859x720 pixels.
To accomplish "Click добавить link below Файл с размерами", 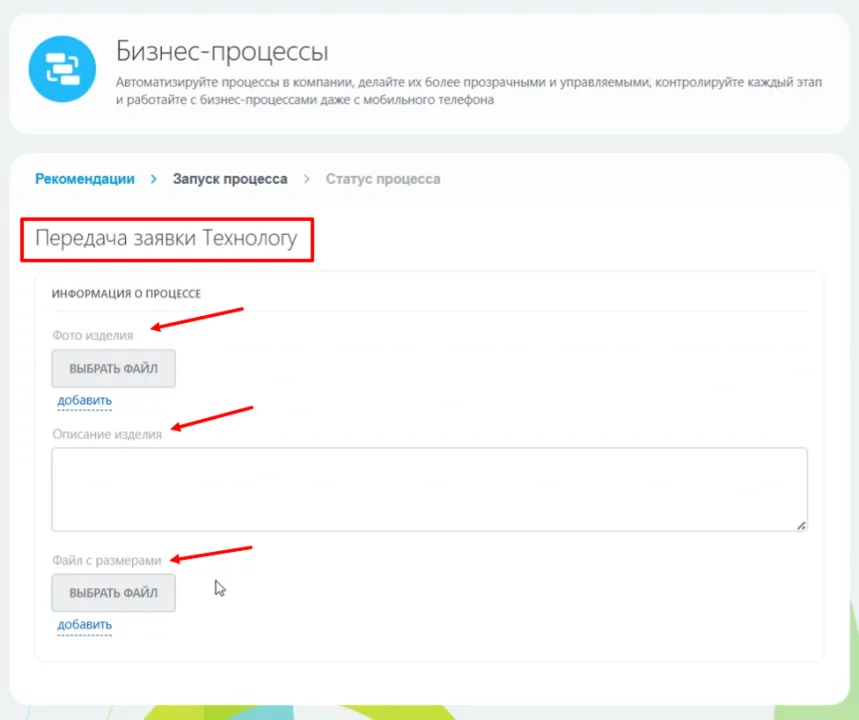I will (x=84, y=625).
